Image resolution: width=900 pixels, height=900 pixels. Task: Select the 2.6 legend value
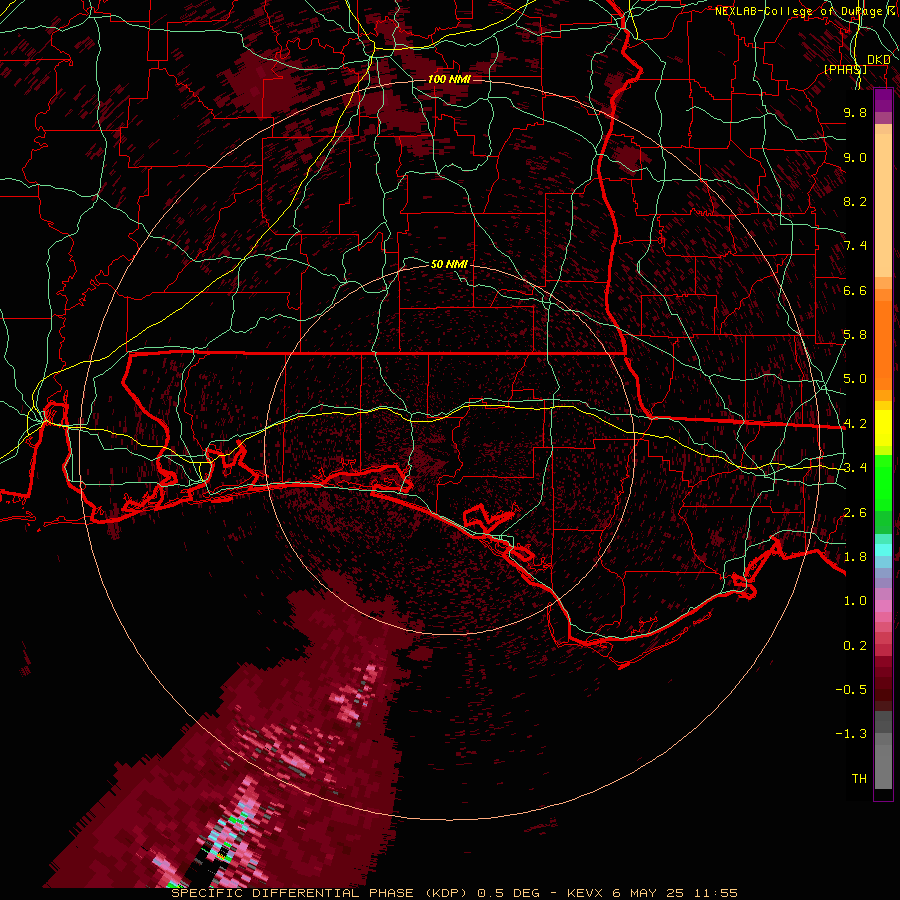click(855, 513)
